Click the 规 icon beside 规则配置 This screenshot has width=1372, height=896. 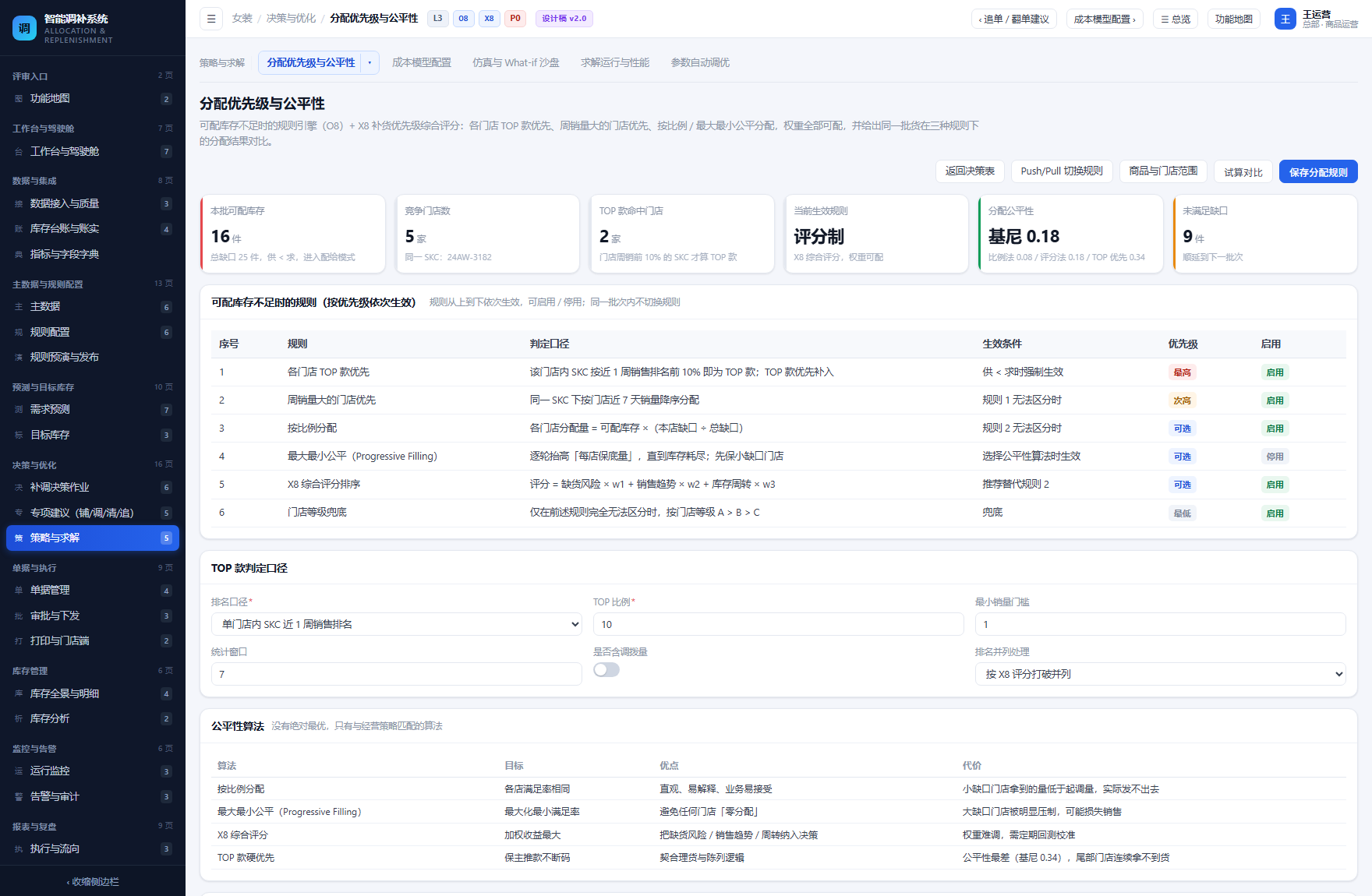click(x=19, y=333)
